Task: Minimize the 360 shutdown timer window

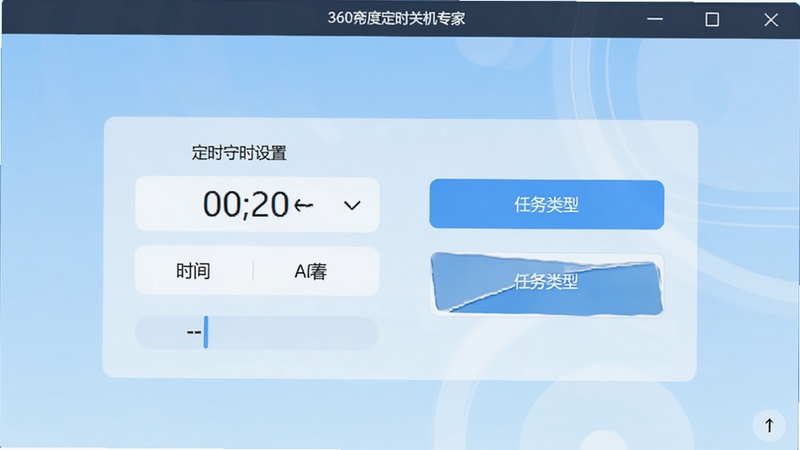Action: pos(655,19)
